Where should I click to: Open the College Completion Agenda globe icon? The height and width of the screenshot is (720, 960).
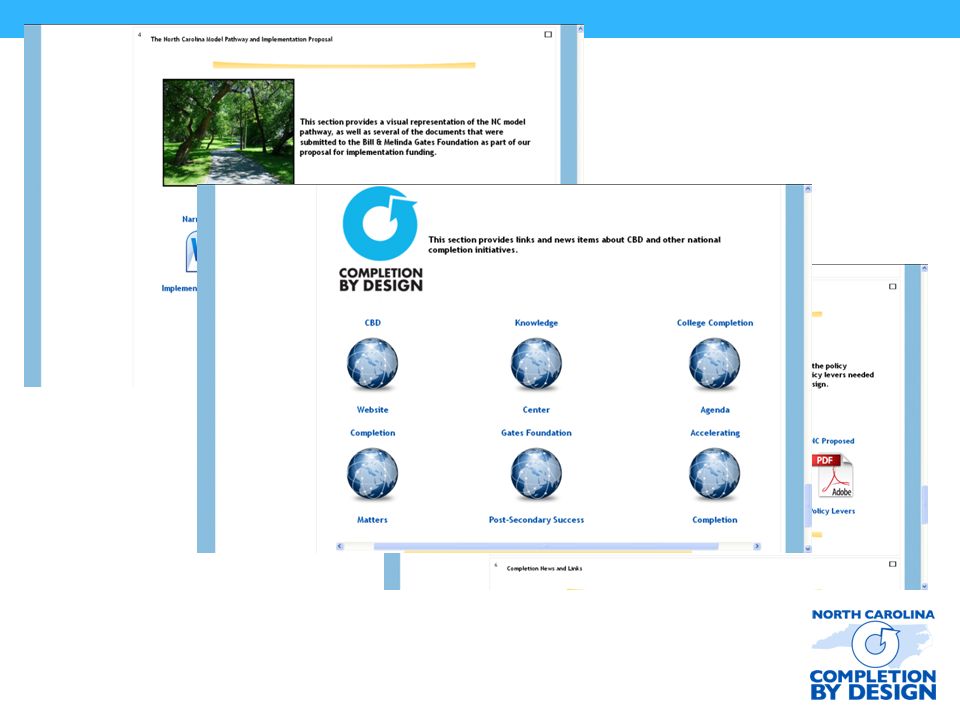pyautogui.click(x=714, y=364)
